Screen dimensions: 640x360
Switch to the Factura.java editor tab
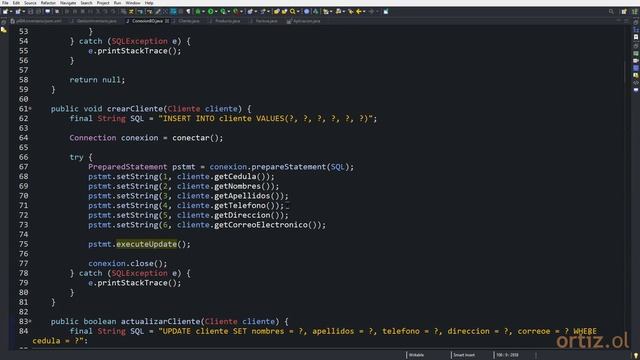266,21
